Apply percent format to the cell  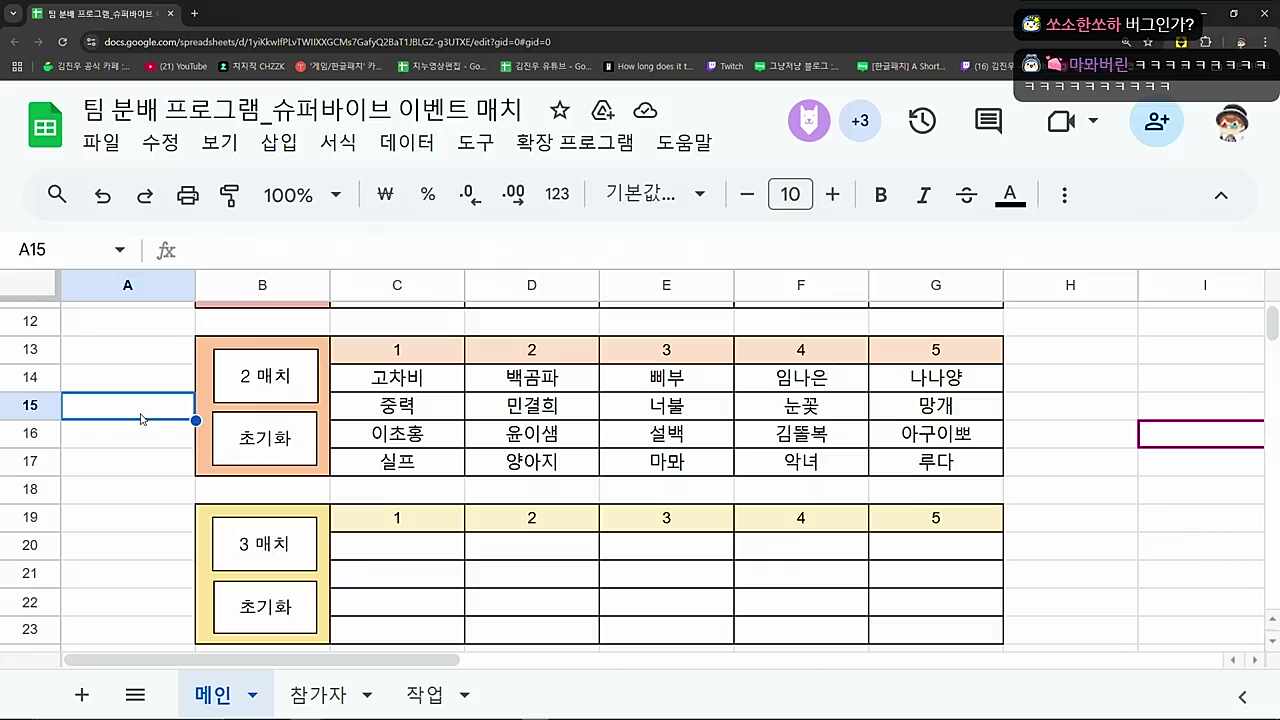(428, 195)
